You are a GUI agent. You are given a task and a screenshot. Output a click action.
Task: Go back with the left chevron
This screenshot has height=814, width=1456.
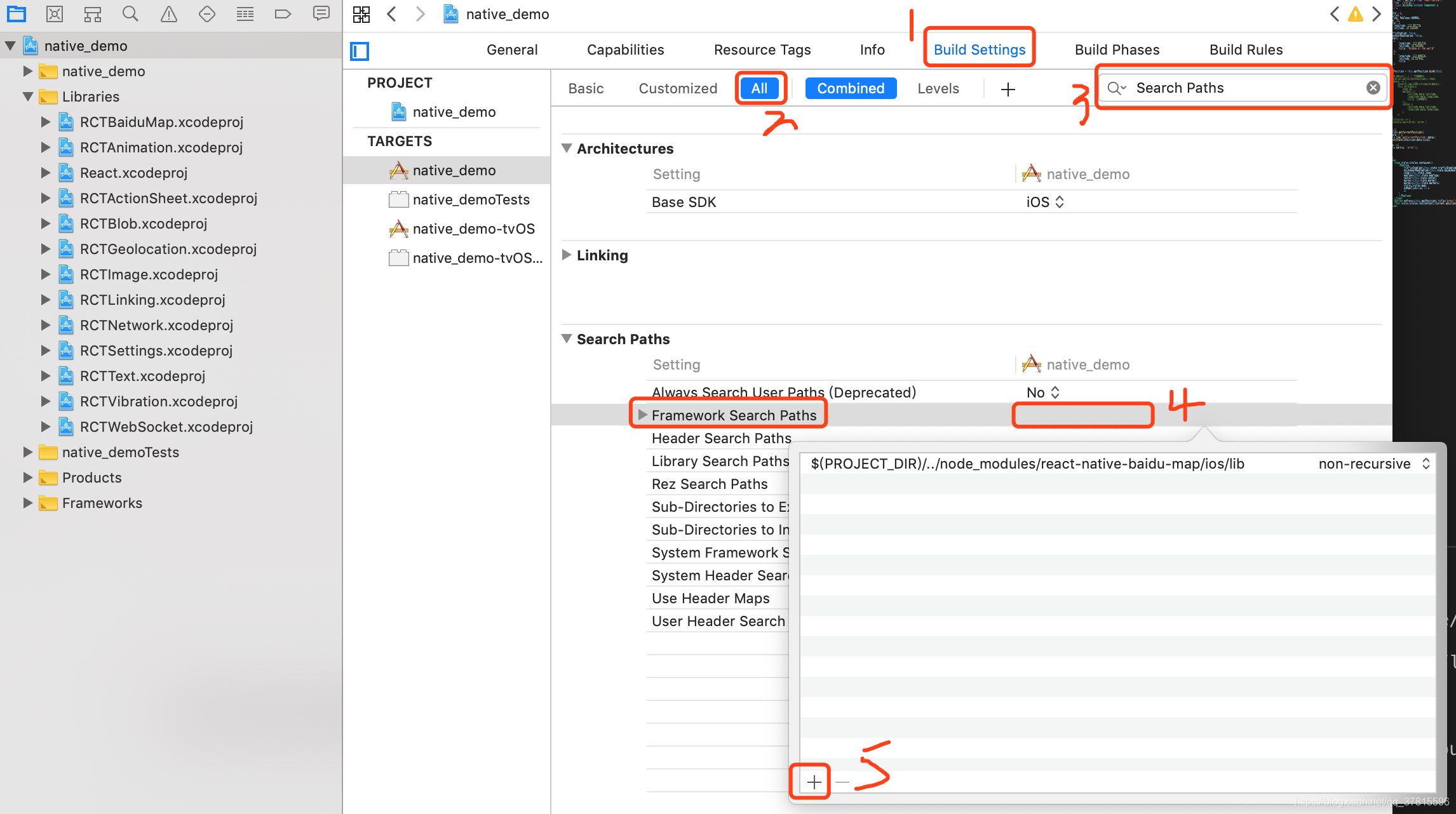pyautogui.click(x=392, y=14)
